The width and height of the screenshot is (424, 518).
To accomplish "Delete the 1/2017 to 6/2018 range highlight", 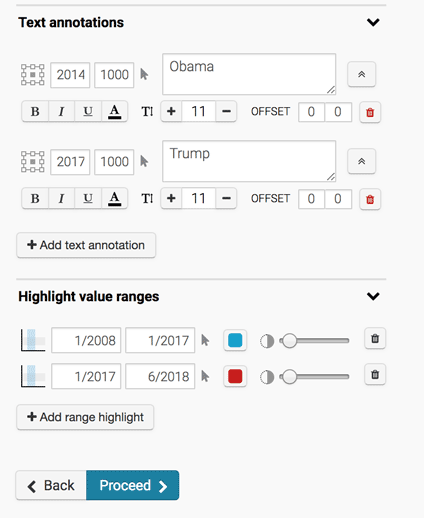I will point(375,375).
